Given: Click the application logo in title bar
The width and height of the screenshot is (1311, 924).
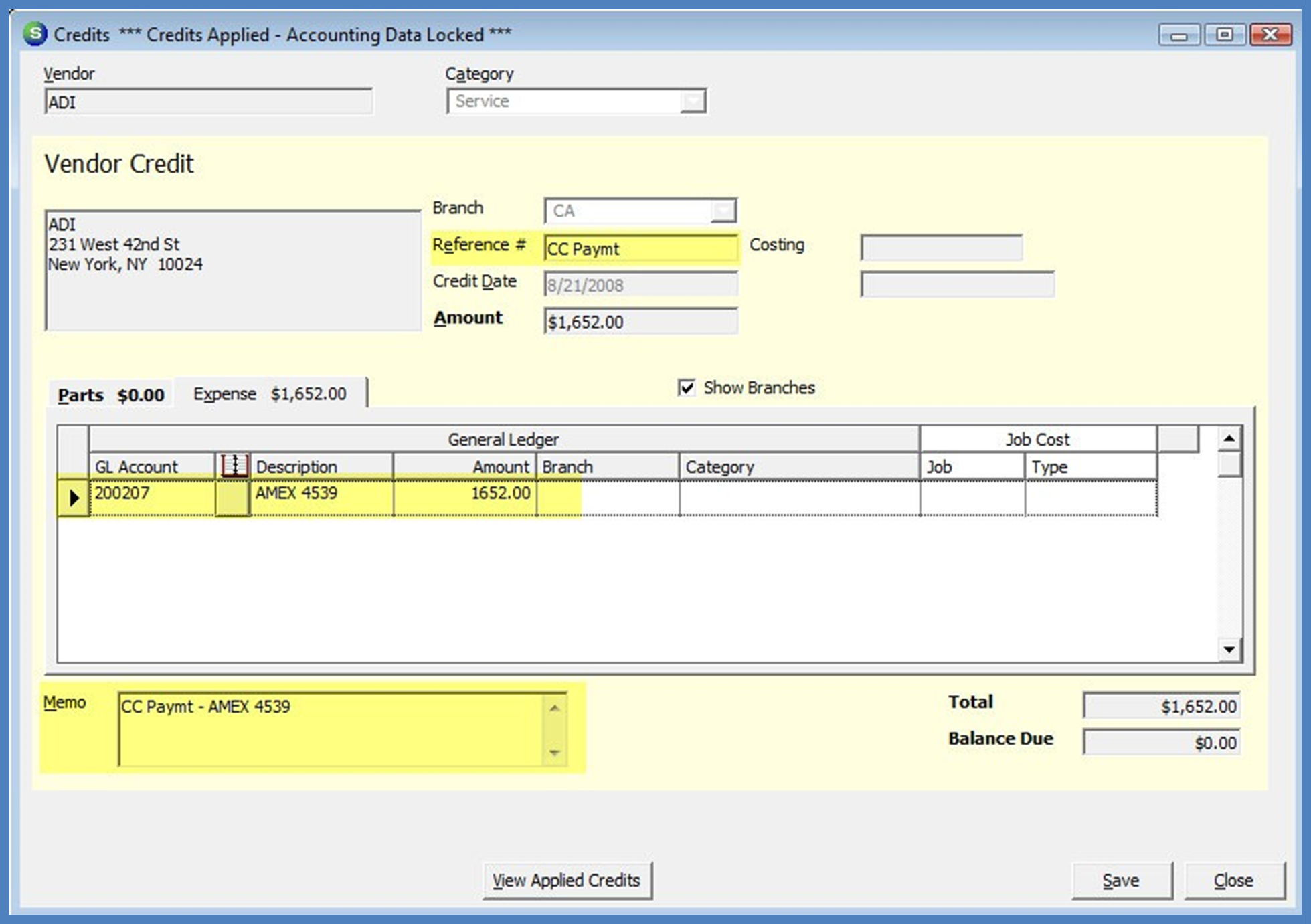Looking at the screenshot, I should (x=35, y=33).
